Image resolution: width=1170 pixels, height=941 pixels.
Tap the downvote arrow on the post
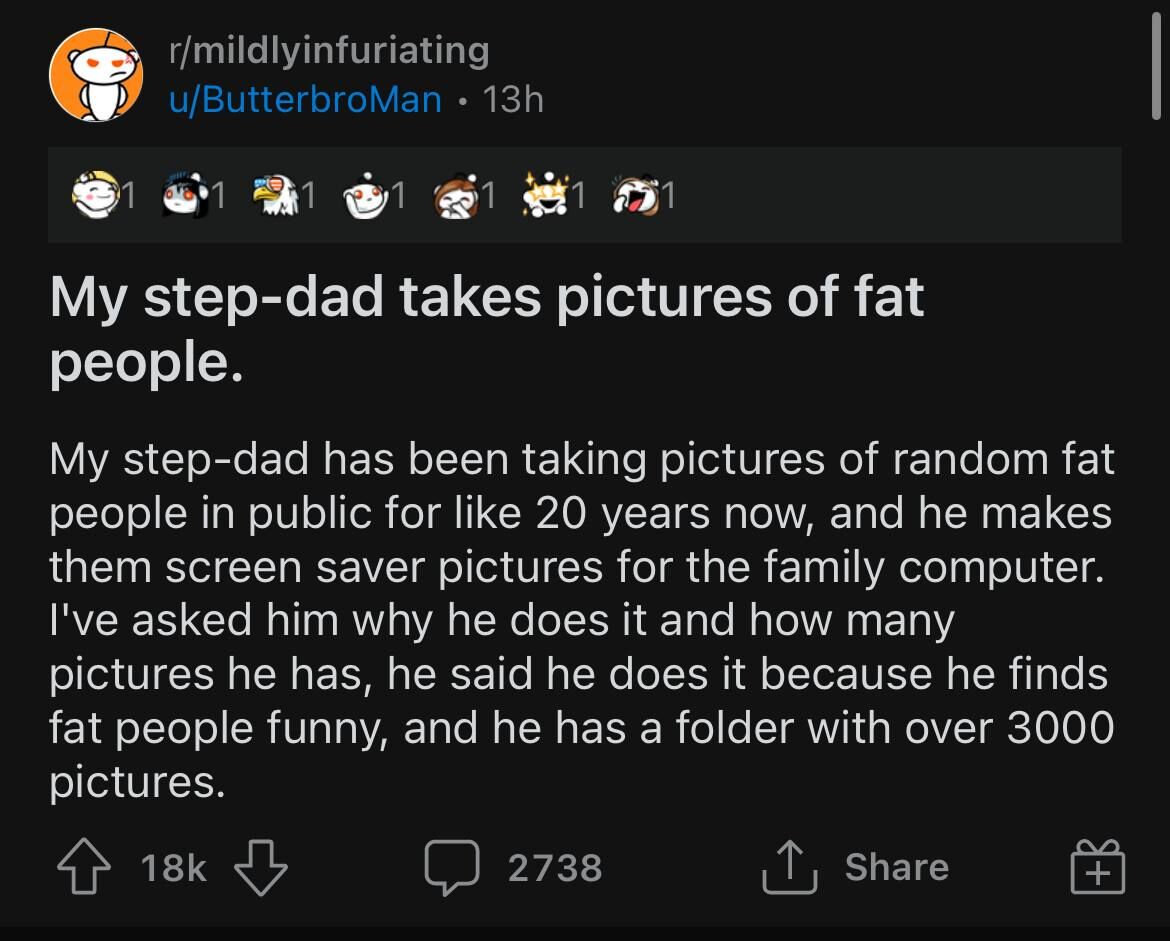click(x=261, y=867)
